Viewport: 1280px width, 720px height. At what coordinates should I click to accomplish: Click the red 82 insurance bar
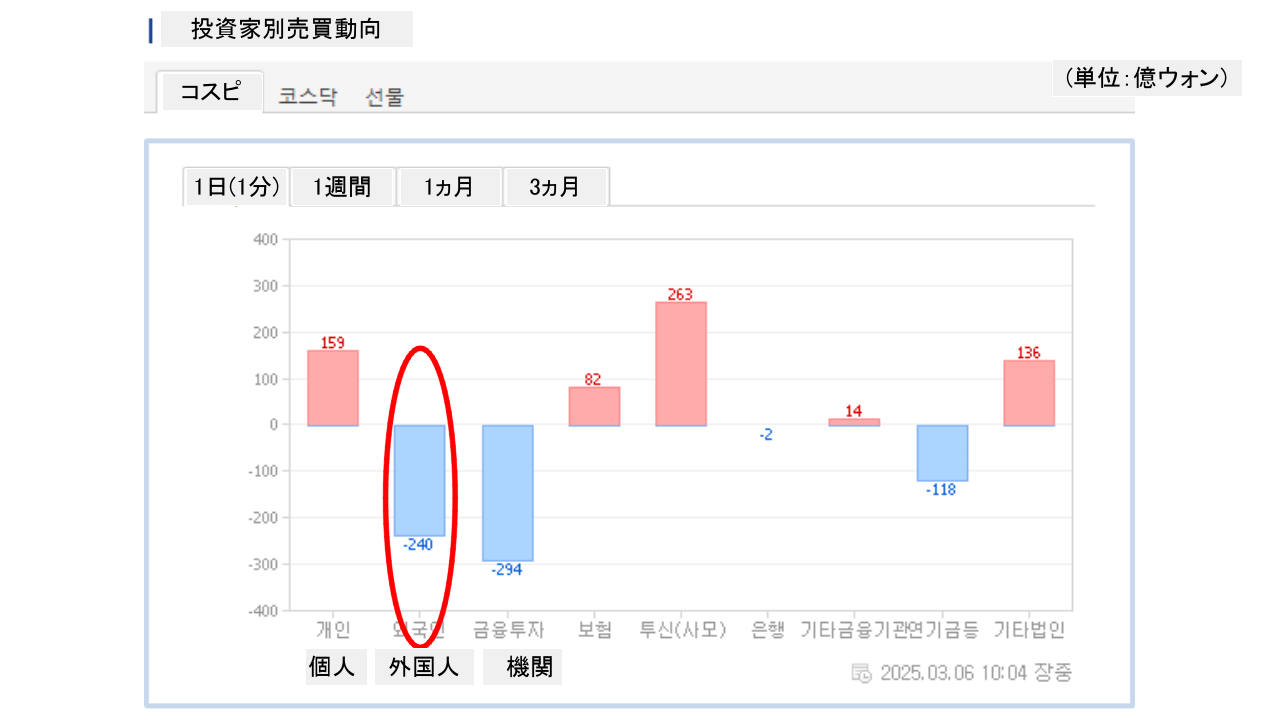594,406
